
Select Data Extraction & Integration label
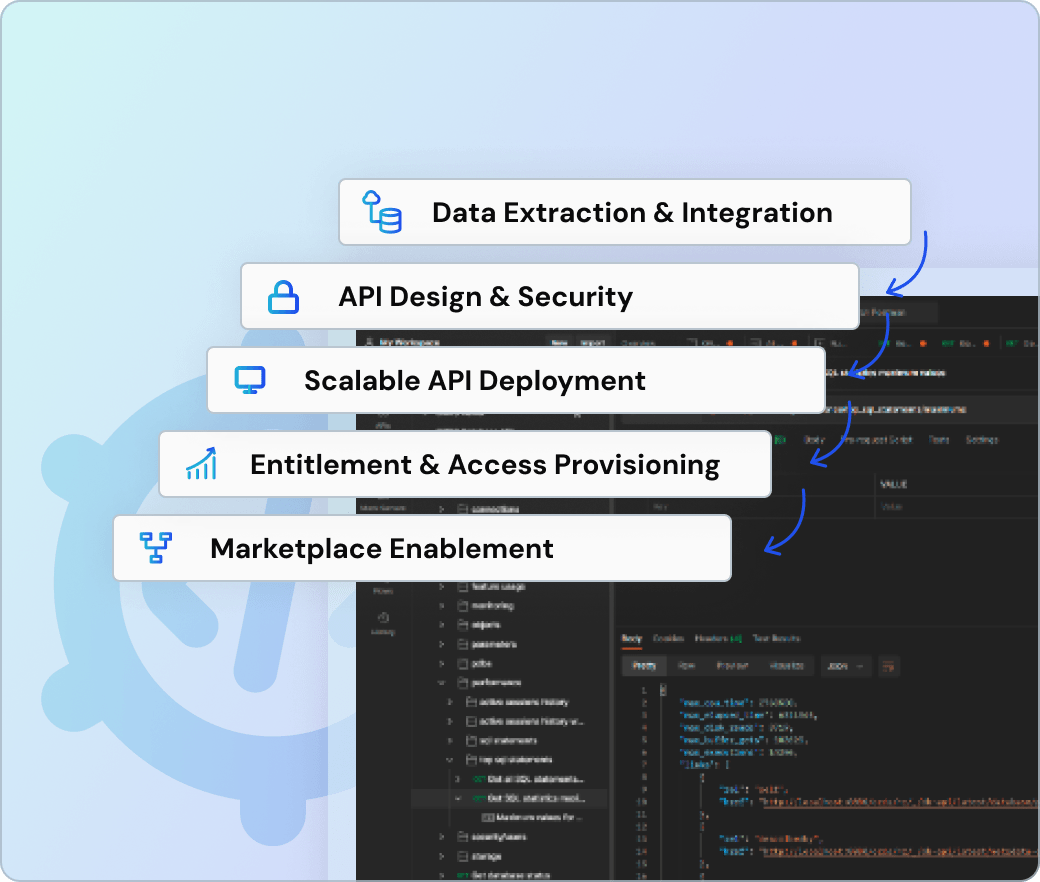[x=632, y=213]
